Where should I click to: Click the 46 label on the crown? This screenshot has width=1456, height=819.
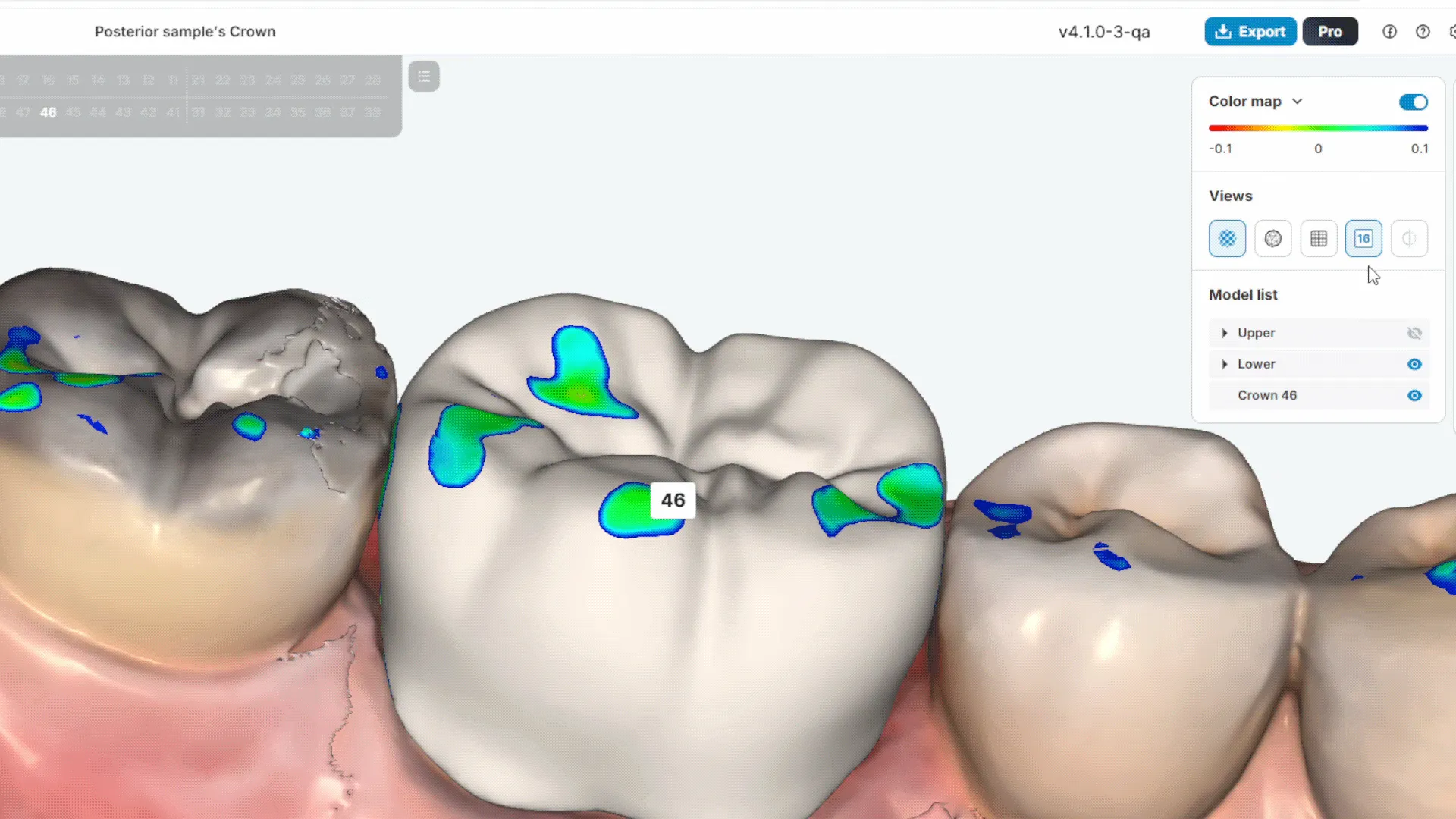tap(673, 500)
